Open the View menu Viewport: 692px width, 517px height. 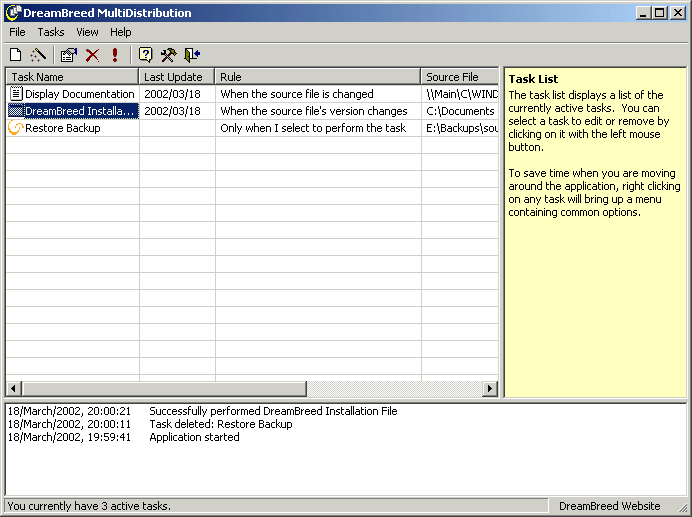(87, 32)
